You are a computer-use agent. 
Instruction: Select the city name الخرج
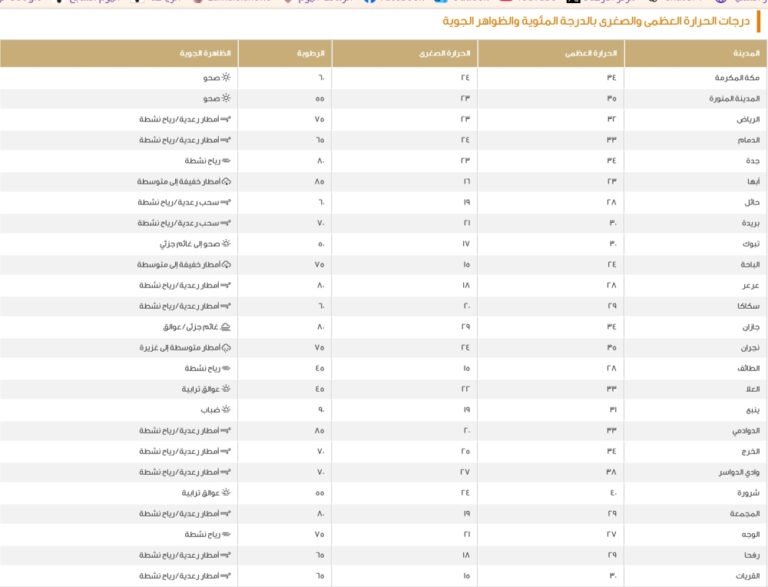[751, 452]
